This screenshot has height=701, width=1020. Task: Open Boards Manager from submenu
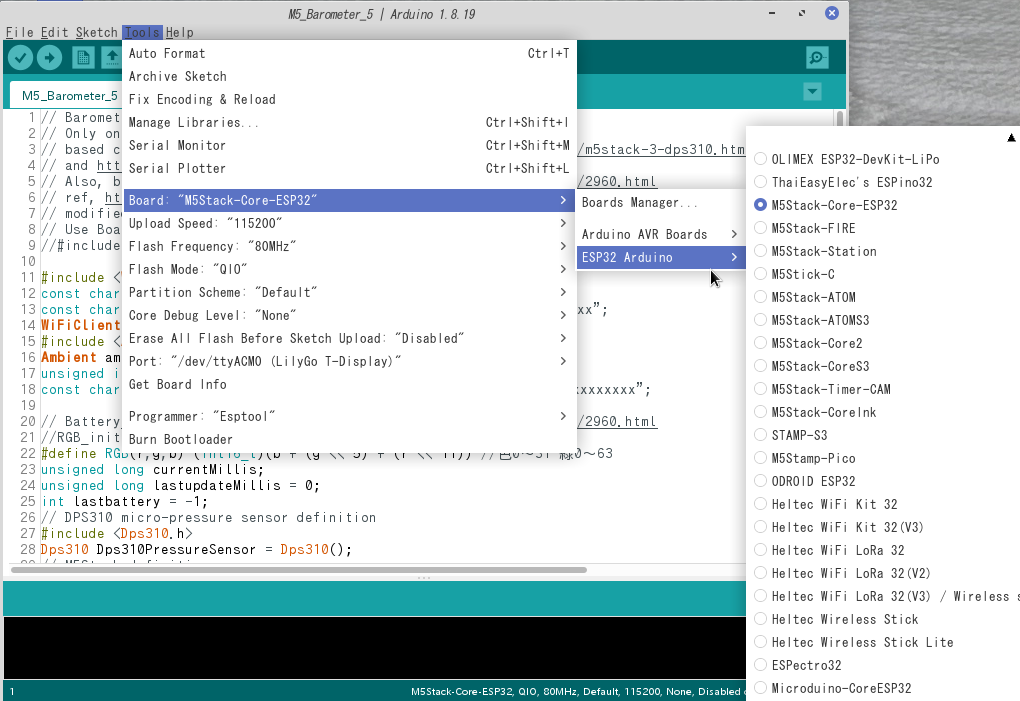click(x=660, y=202)
